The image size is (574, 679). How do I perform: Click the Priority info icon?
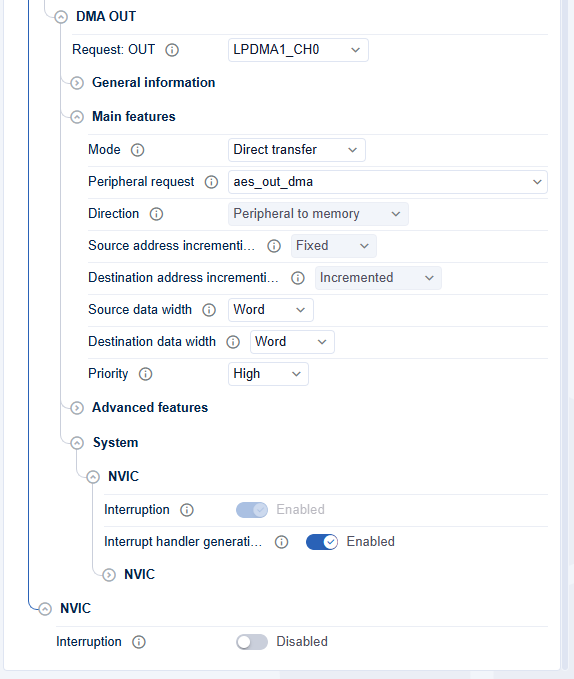145,374
